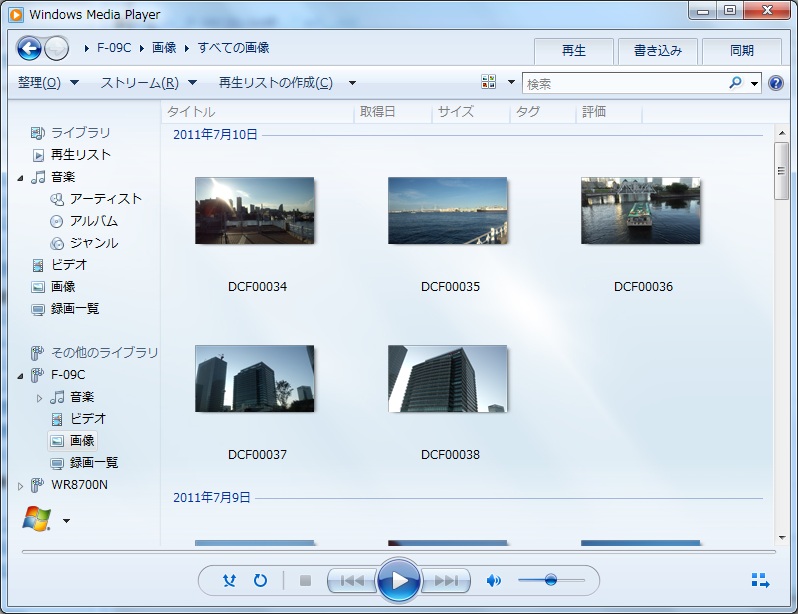Image resolution: width=798 pixels, height=614 pixels.
Task: Click すべての画像 in the breadcrumb
Action: (234, 48)
